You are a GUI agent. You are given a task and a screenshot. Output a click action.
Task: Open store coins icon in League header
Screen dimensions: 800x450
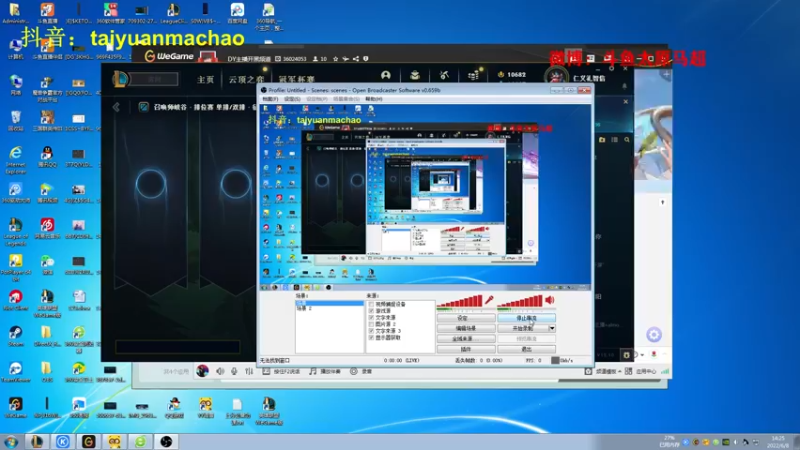[473, 75]
